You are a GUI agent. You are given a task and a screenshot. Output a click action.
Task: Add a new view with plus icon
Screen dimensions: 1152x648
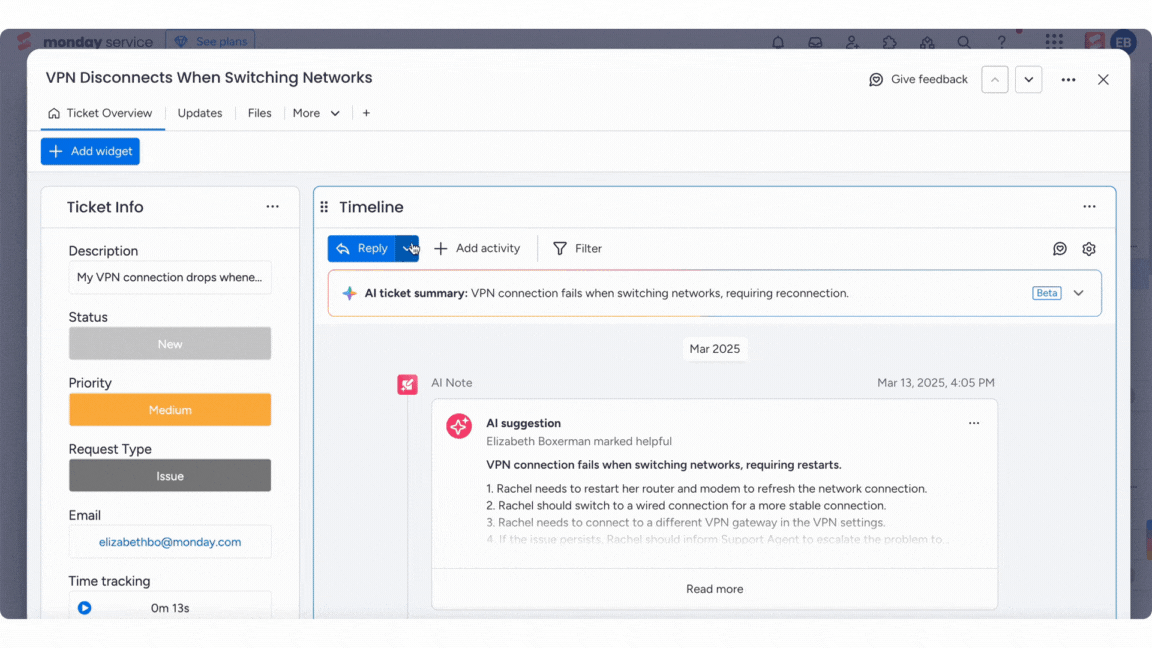(x=366, y=113)
